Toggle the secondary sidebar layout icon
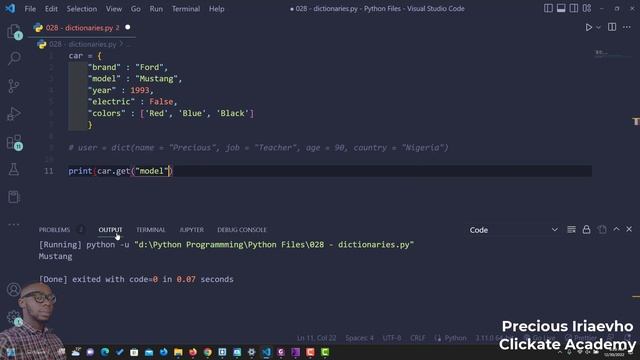This screenshot has width=640, height=360. [x=574, y=8]
